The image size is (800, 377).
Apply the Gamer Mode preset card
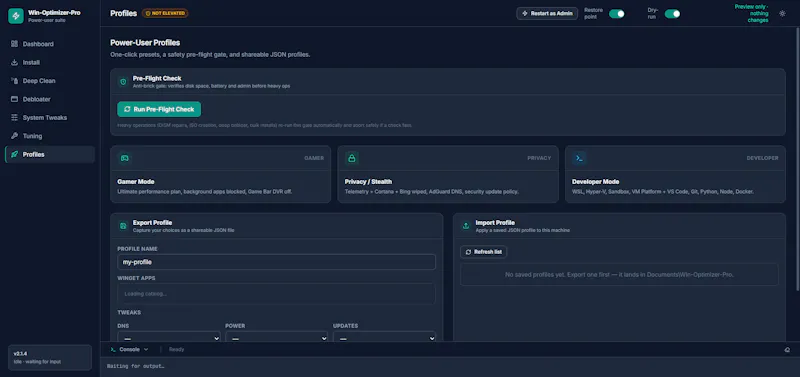pos(220,174)
